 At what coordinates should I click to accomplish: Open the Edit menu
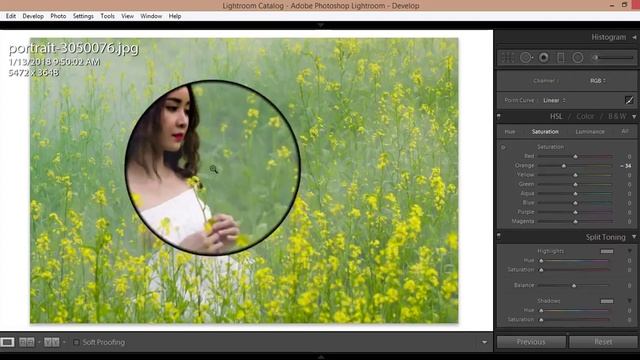coord(11,16)
